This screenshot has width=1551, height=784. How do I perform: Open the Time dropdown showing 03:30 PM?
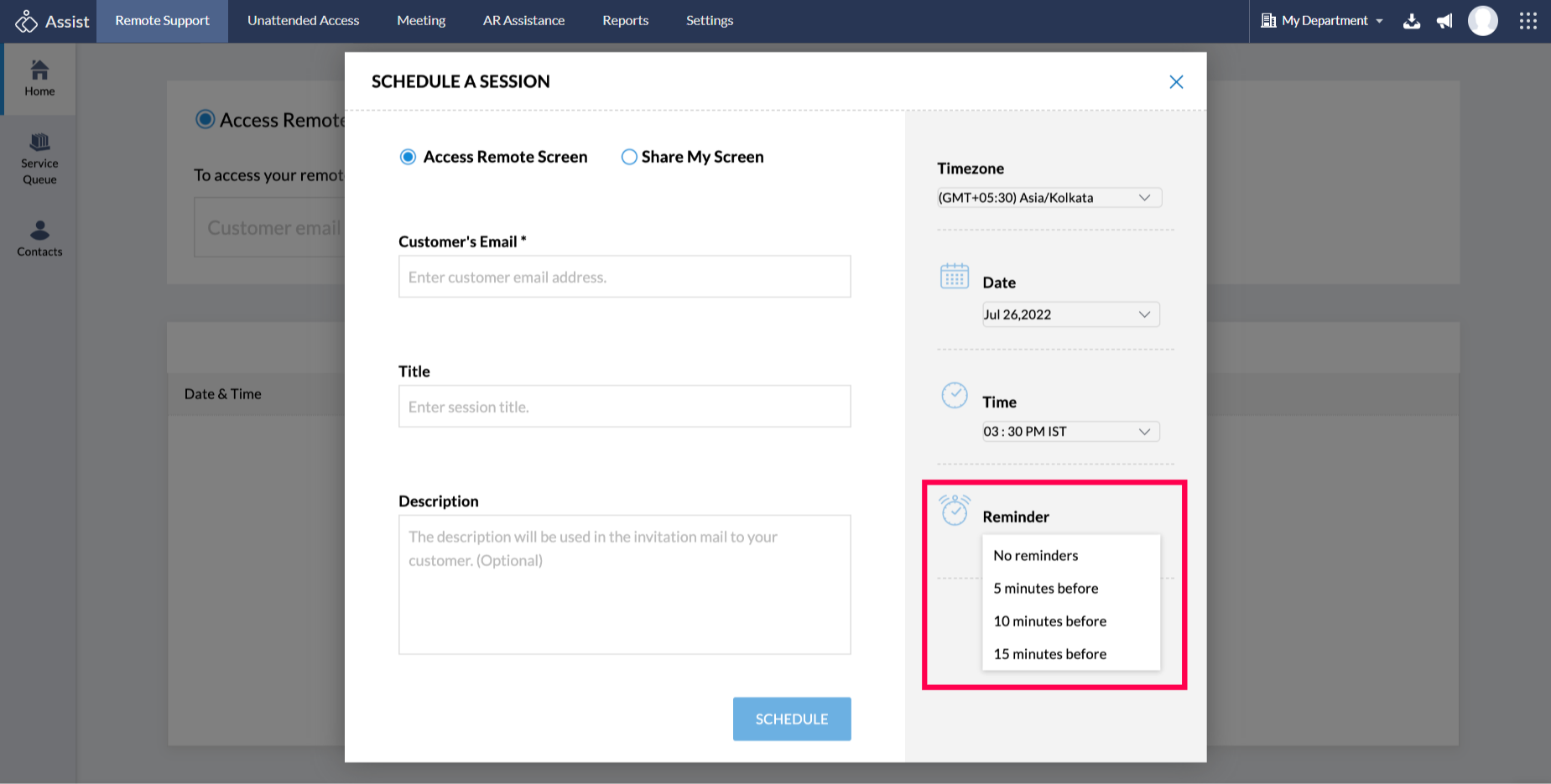pos(1070,432)
